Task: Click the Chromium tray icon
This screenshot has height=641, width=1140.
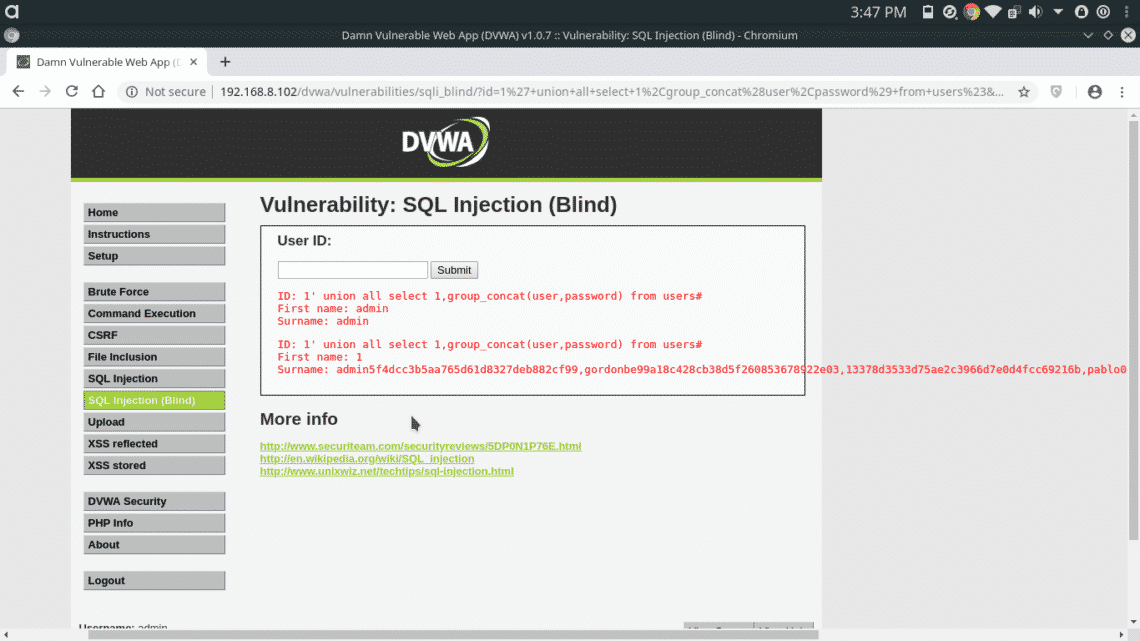Action: 971,12
